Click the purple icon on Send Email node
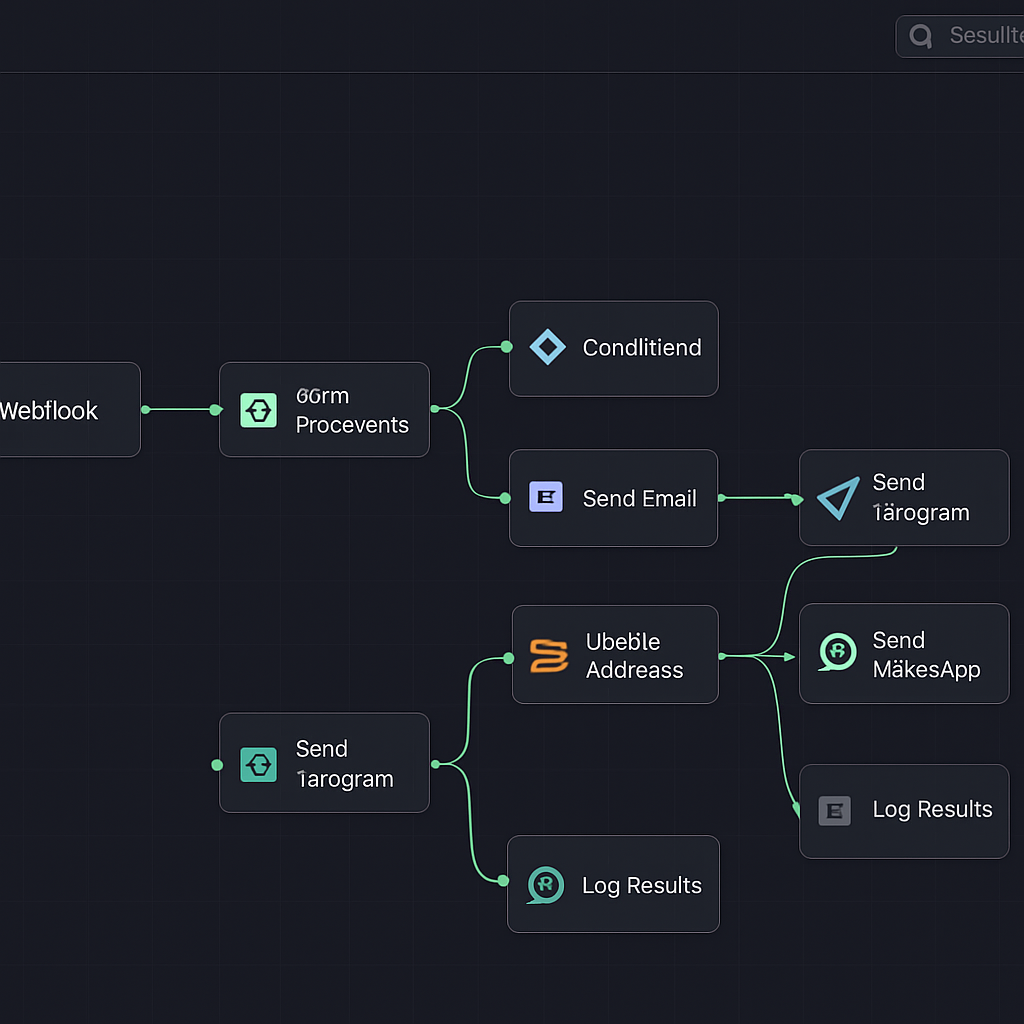 click(x=546, y=497)
